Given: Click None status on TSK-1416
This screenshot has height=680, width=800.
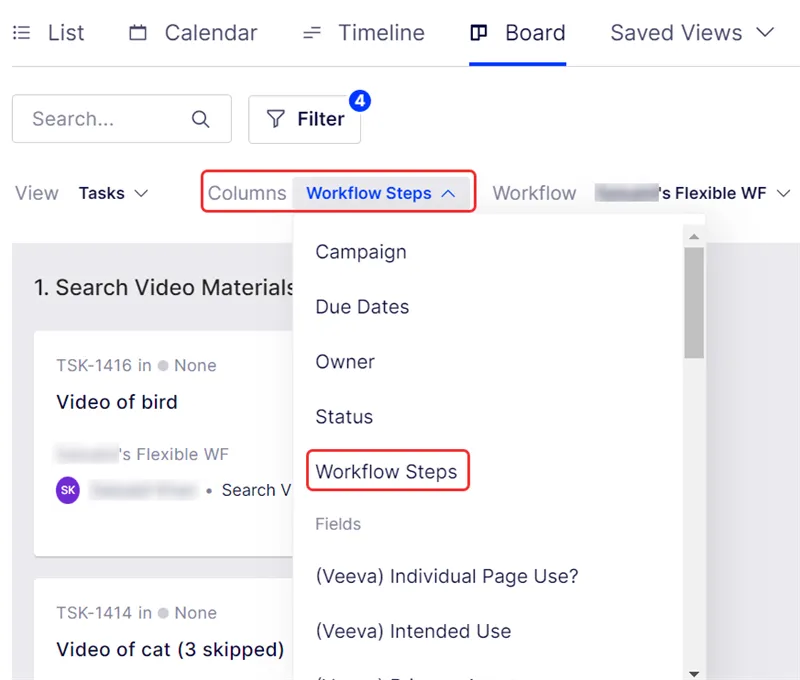Looking at the screenshot, I should [x=187, y=366].
